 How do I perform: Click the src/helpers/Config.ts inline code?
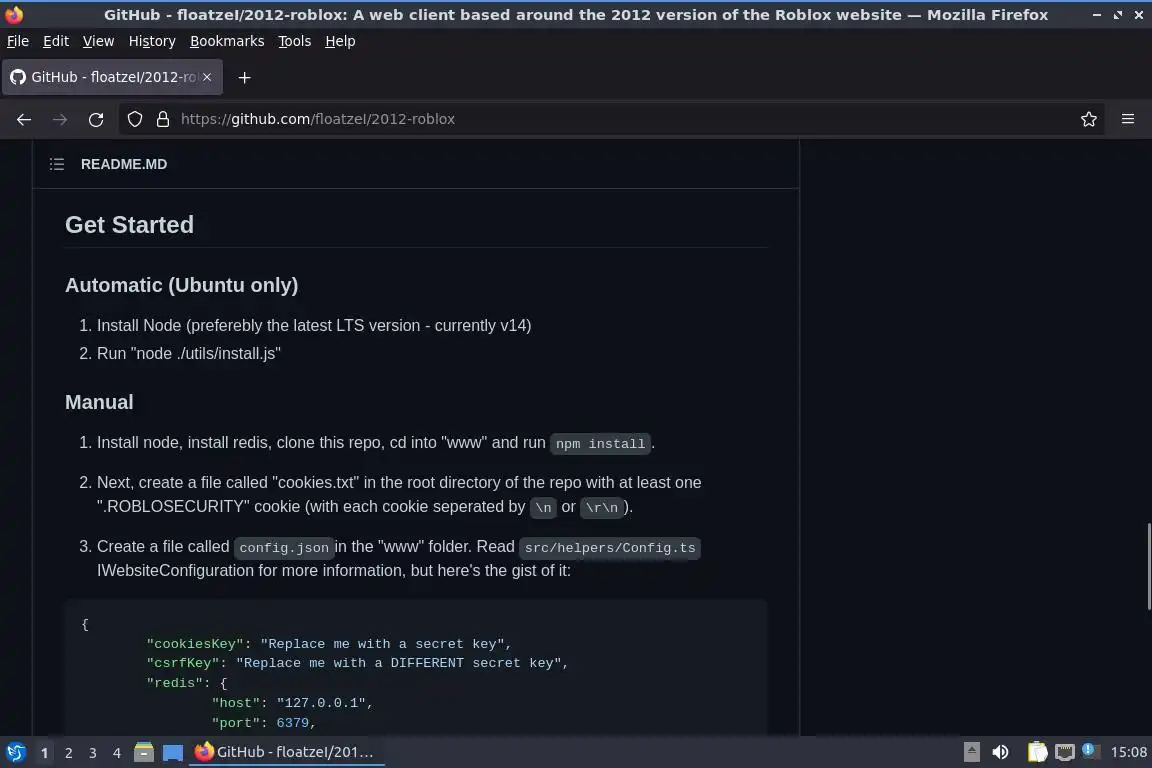610,548
